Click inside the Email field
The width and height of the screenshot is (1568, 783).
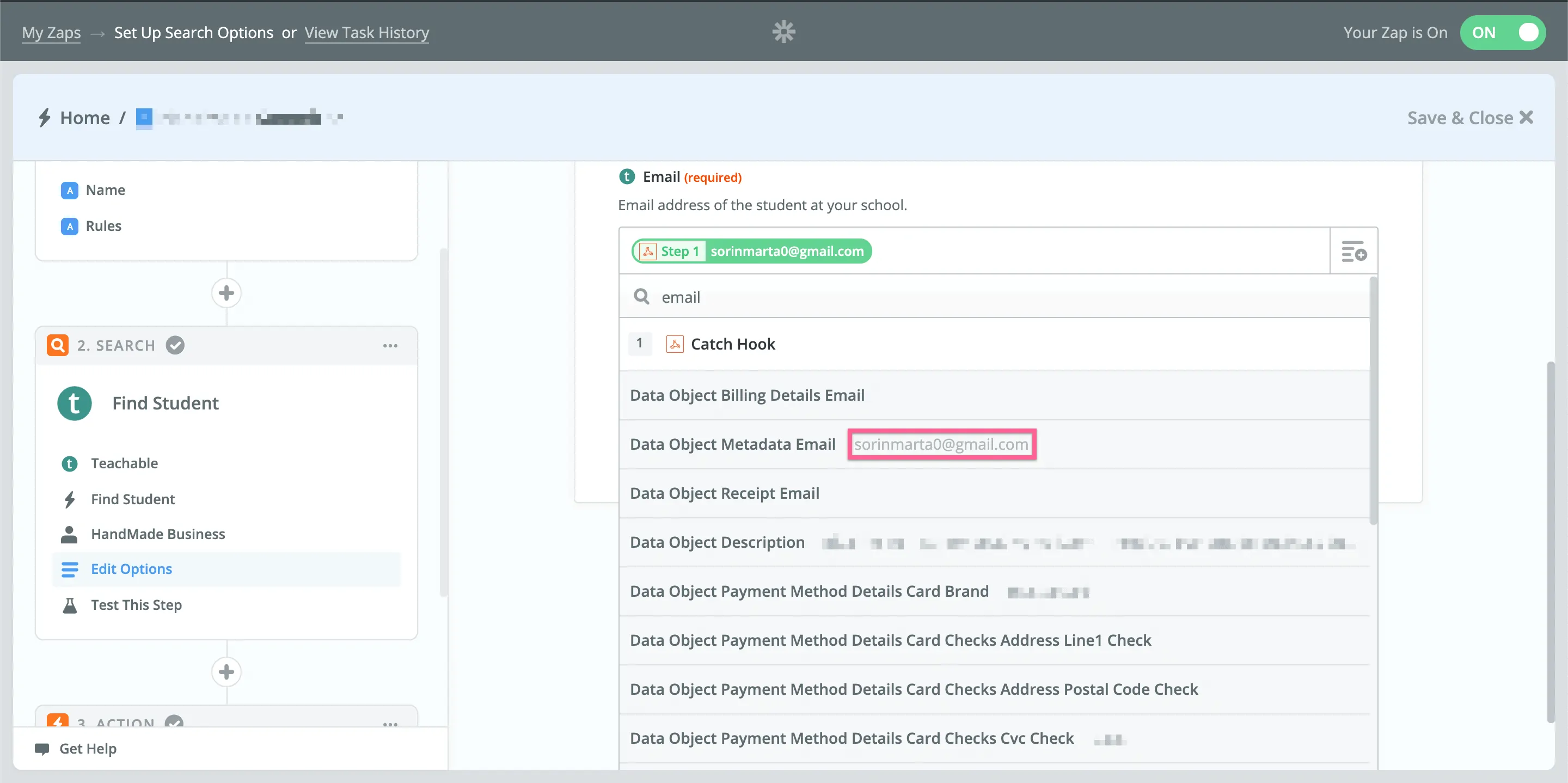pyautogui.click(x=974, y=251)
